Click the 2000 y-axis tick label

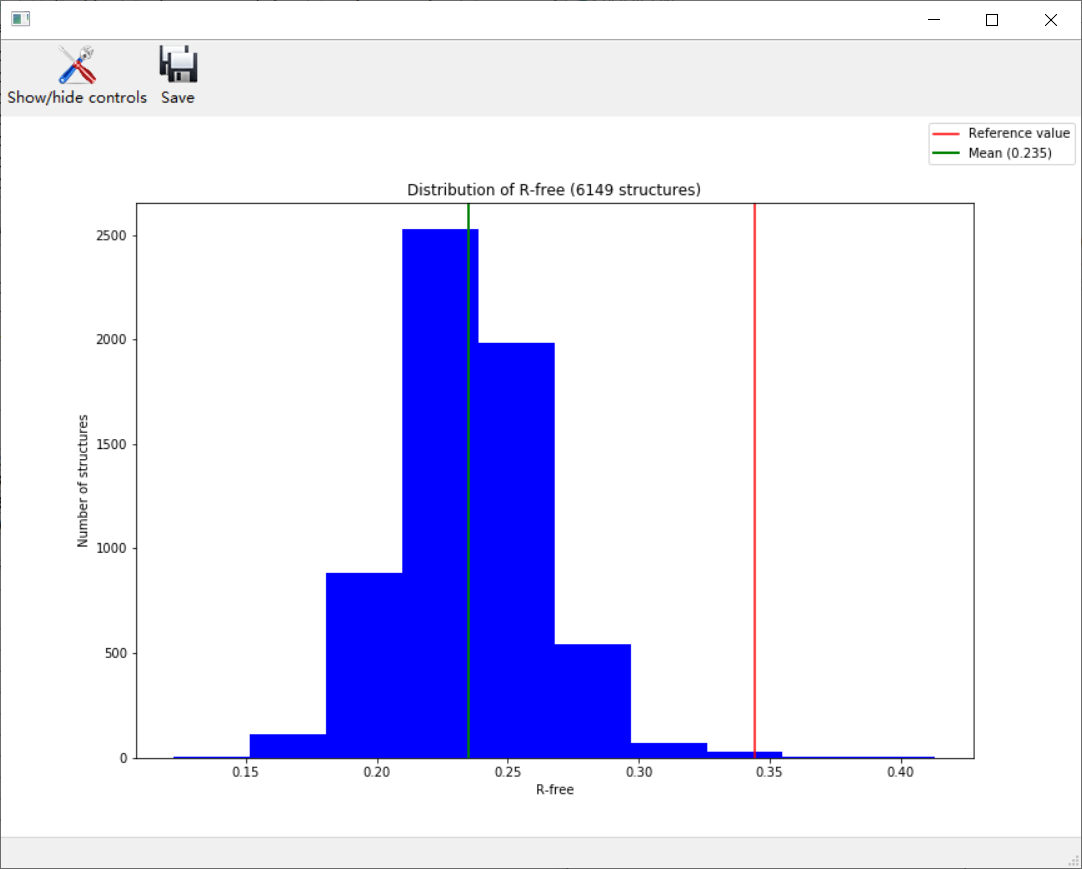coord(111,340)
